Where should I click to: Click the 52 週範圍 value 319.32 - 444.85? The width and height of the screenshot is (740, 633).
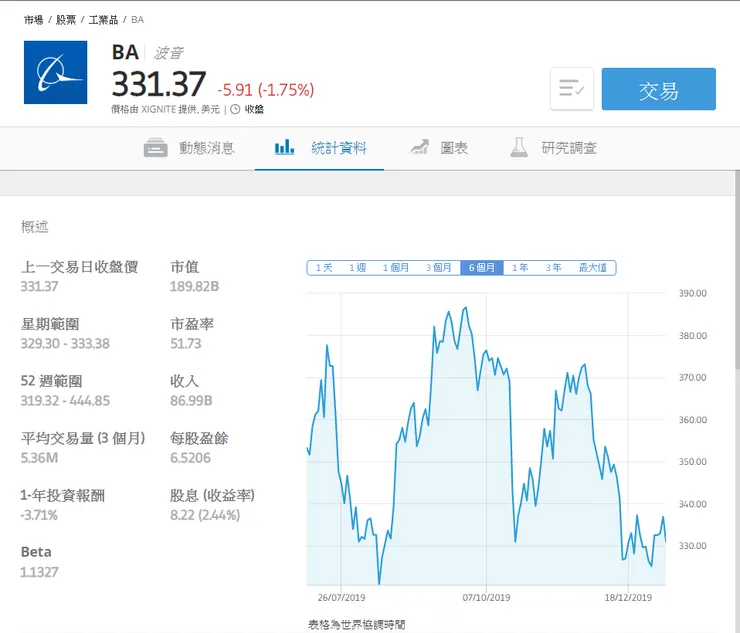pos(65,401)
